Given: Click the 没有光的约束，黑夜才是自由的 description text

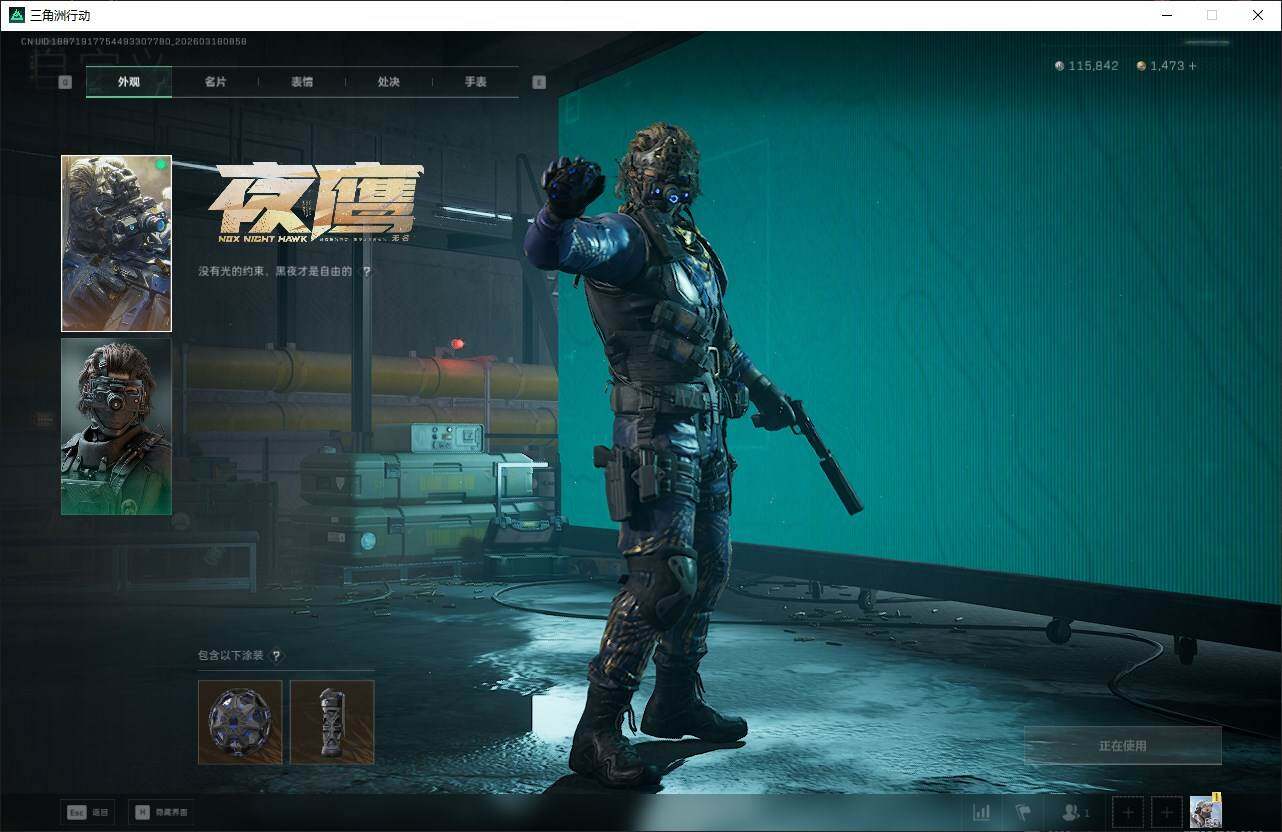Looking at the screenshot, I should (x=275, y=271).
